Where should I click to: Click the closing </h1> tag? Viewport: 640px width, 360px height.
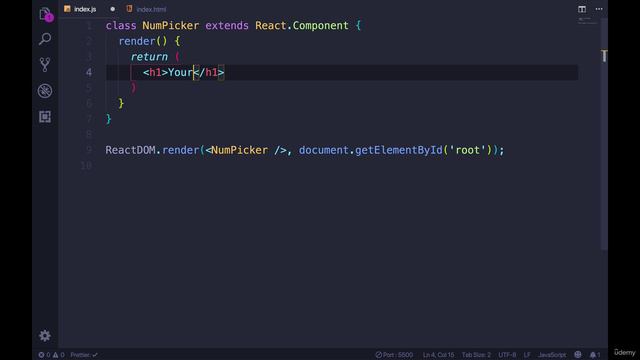tap(209, 72)
